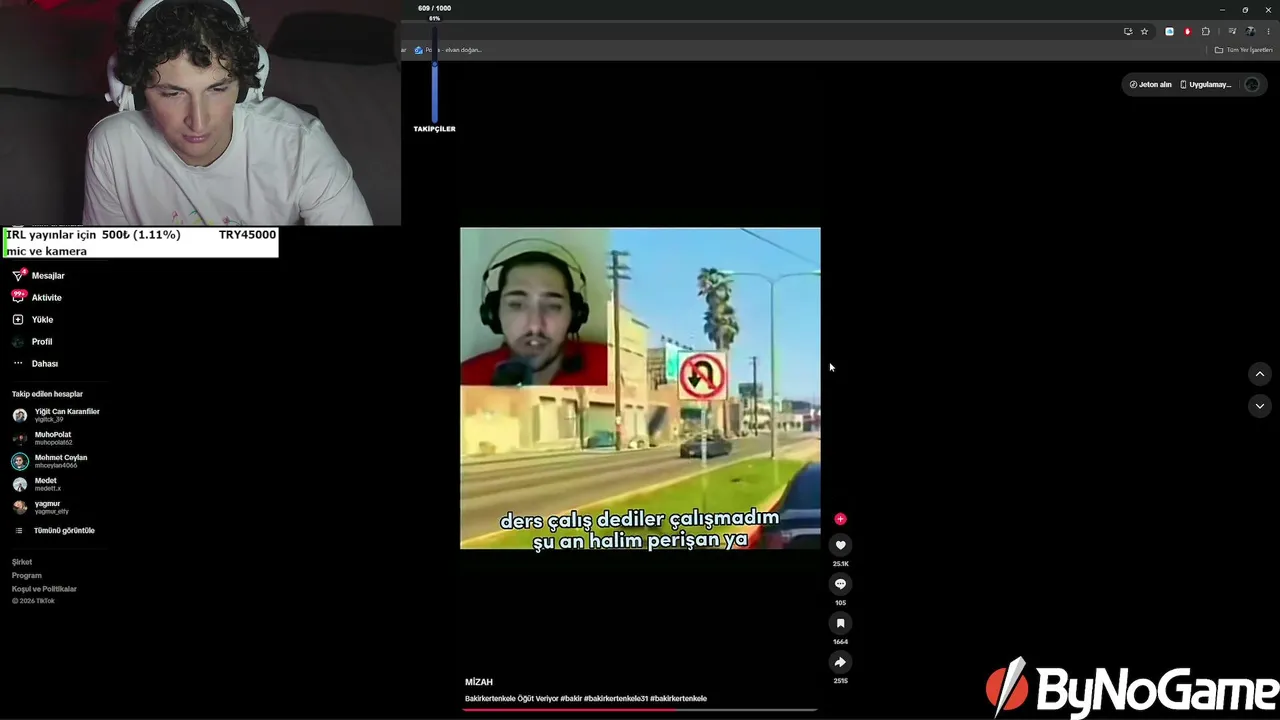
Task: Like the video with the heart icon
Action: tap(840, 545)
